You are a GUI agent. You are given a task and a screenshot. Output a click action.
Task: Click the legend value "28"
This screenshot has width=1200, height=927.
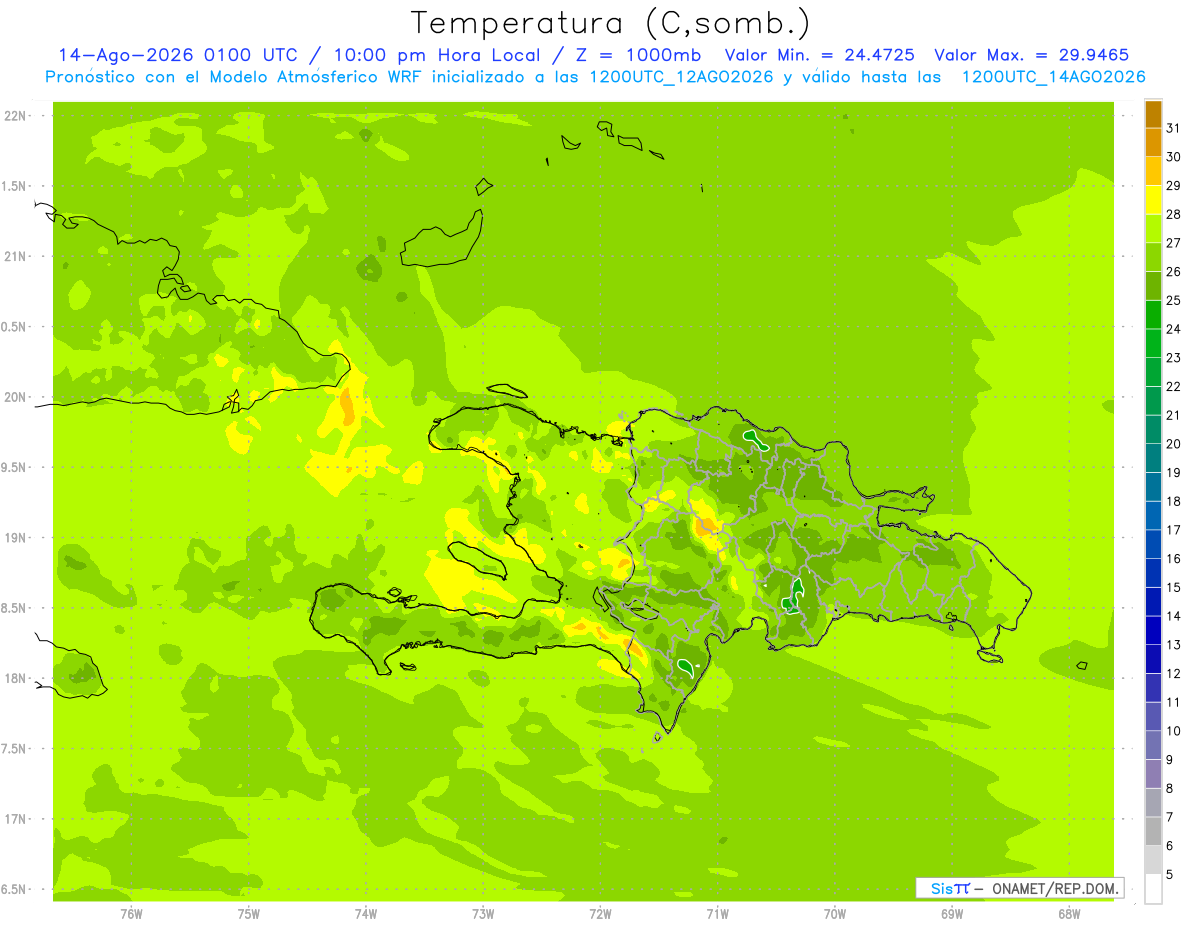[1174, 214]
